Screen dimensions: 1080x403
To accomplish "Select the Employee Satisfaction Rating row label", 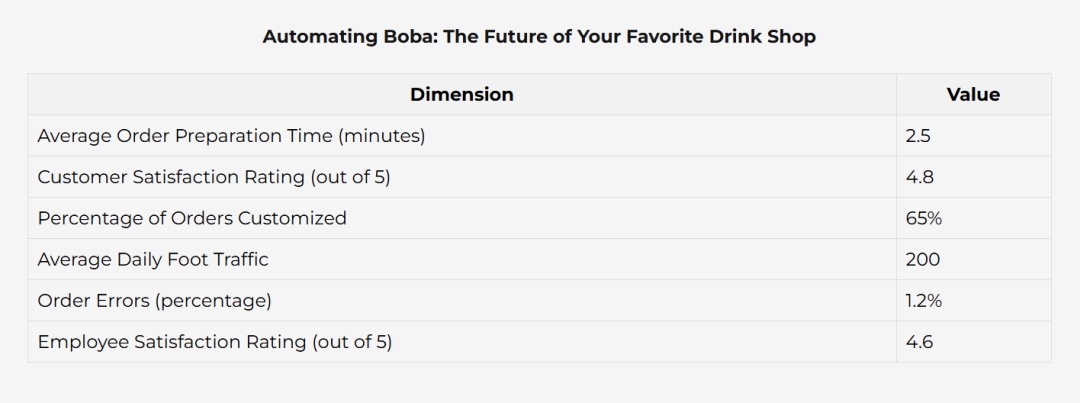I will click(x=461, y=342).
